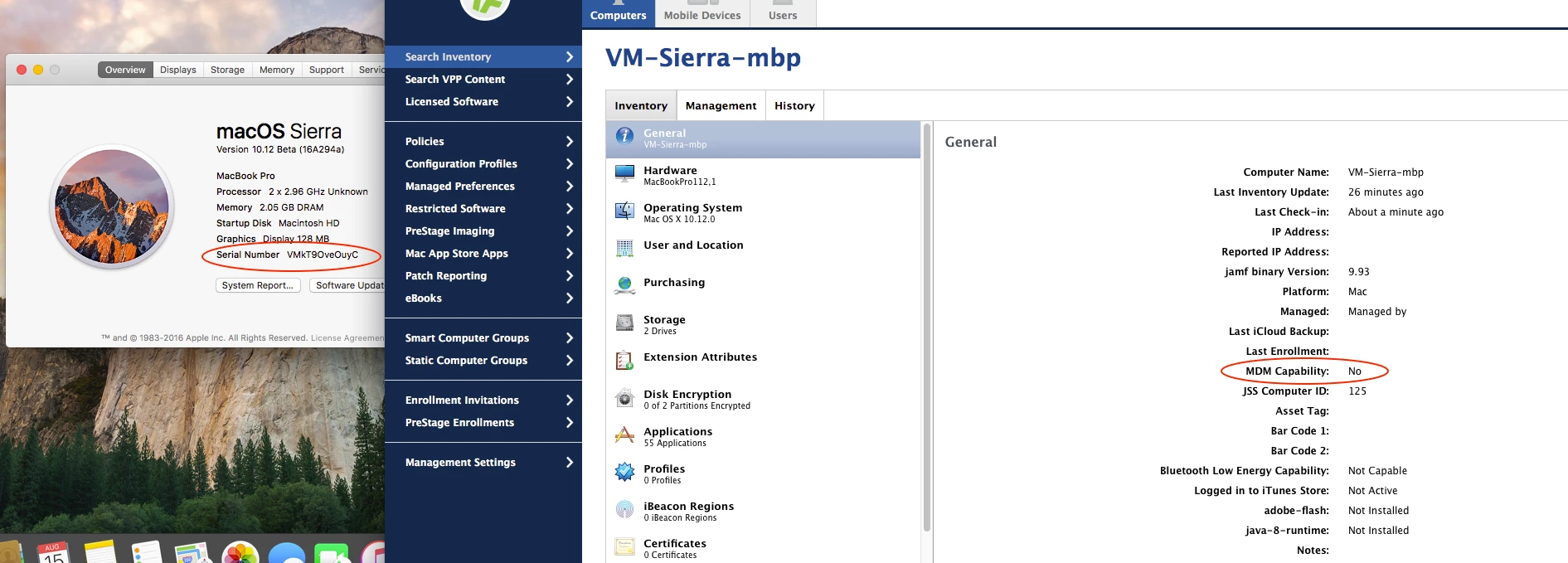This screenshot has height=563, width=1568.
Task: Open Smart Computer Groups
Action: click(x=483, y=337)
